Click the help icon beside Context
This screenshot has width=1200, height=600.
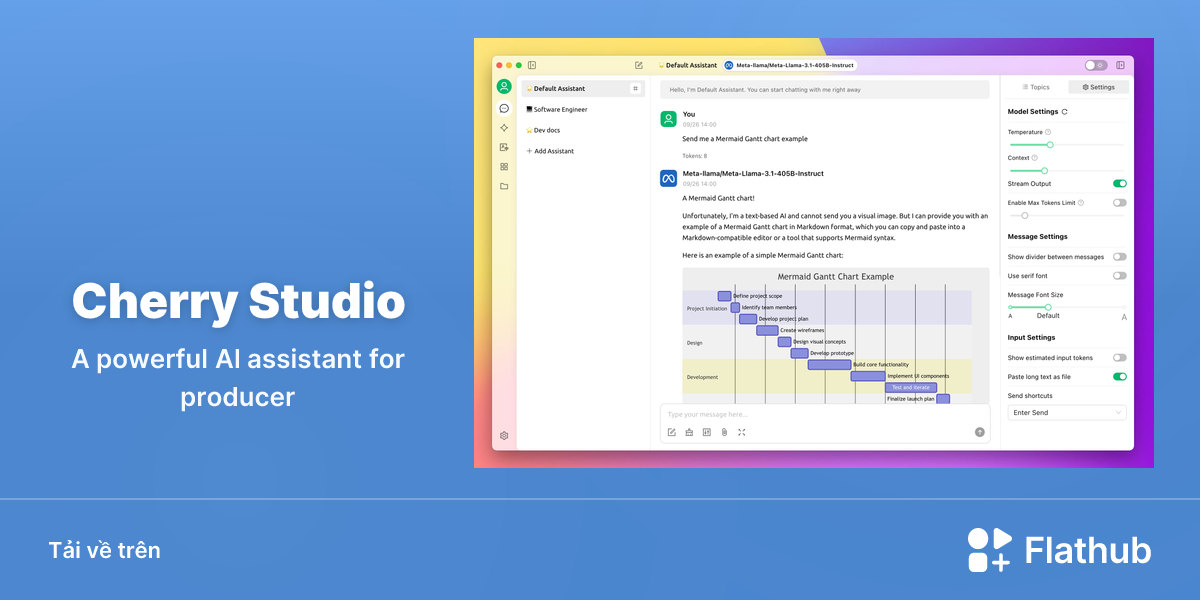pyautogui.click(x=1034, y=158)
